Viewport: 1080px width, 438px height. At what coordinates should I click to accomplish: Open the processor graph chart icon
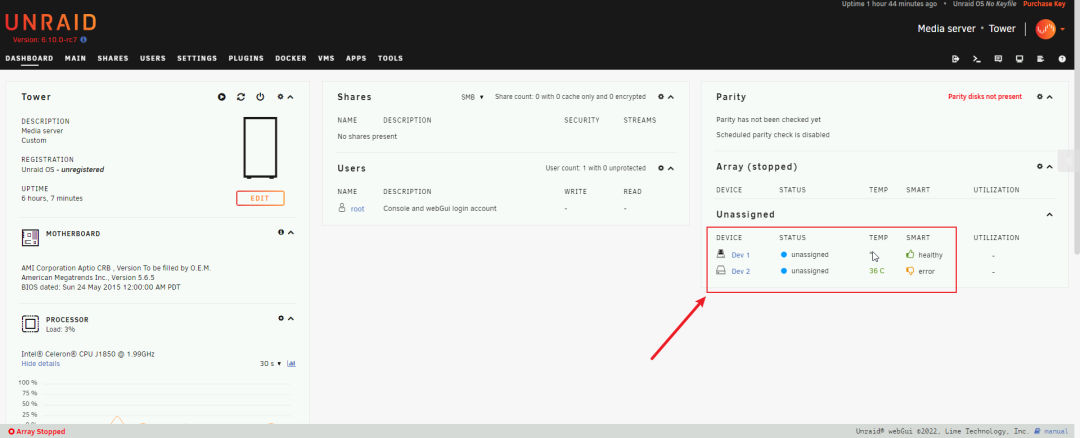coord(291,363)
